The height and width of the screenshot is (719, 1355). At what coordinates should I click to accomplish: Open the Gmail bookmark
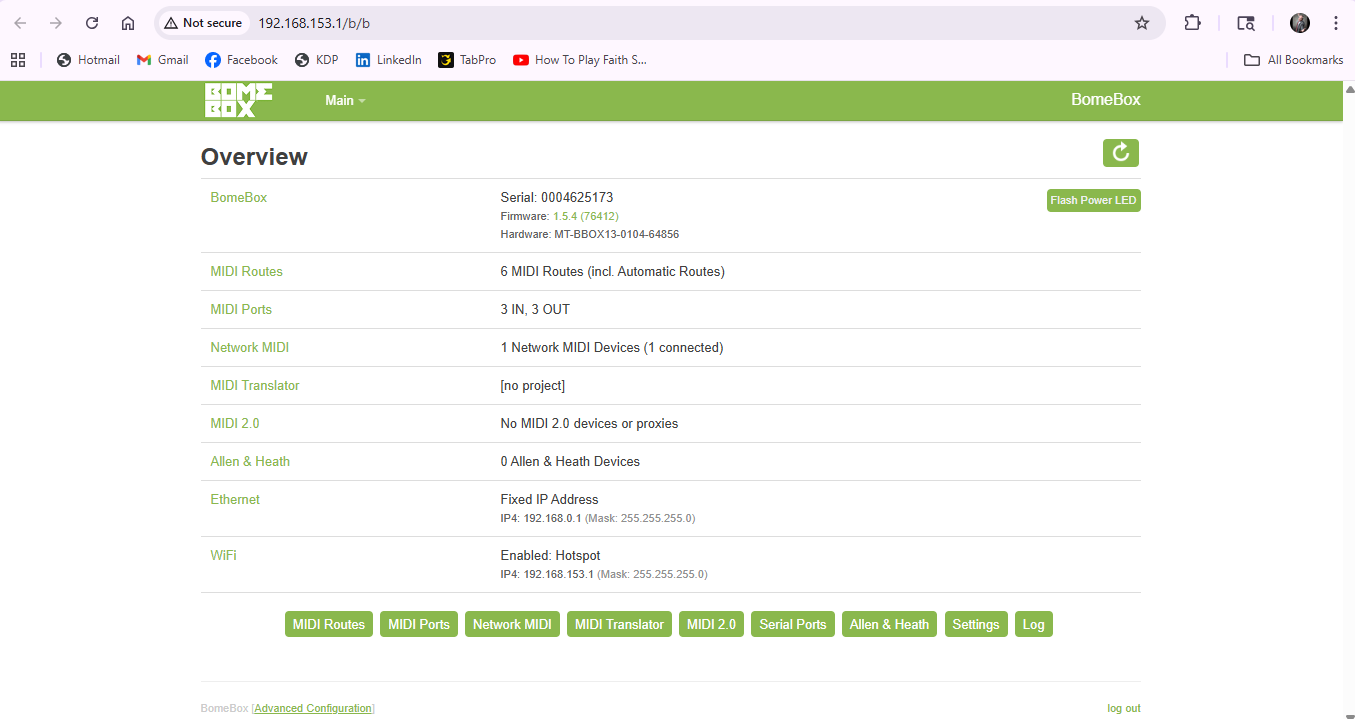click(x=163, y=60)
